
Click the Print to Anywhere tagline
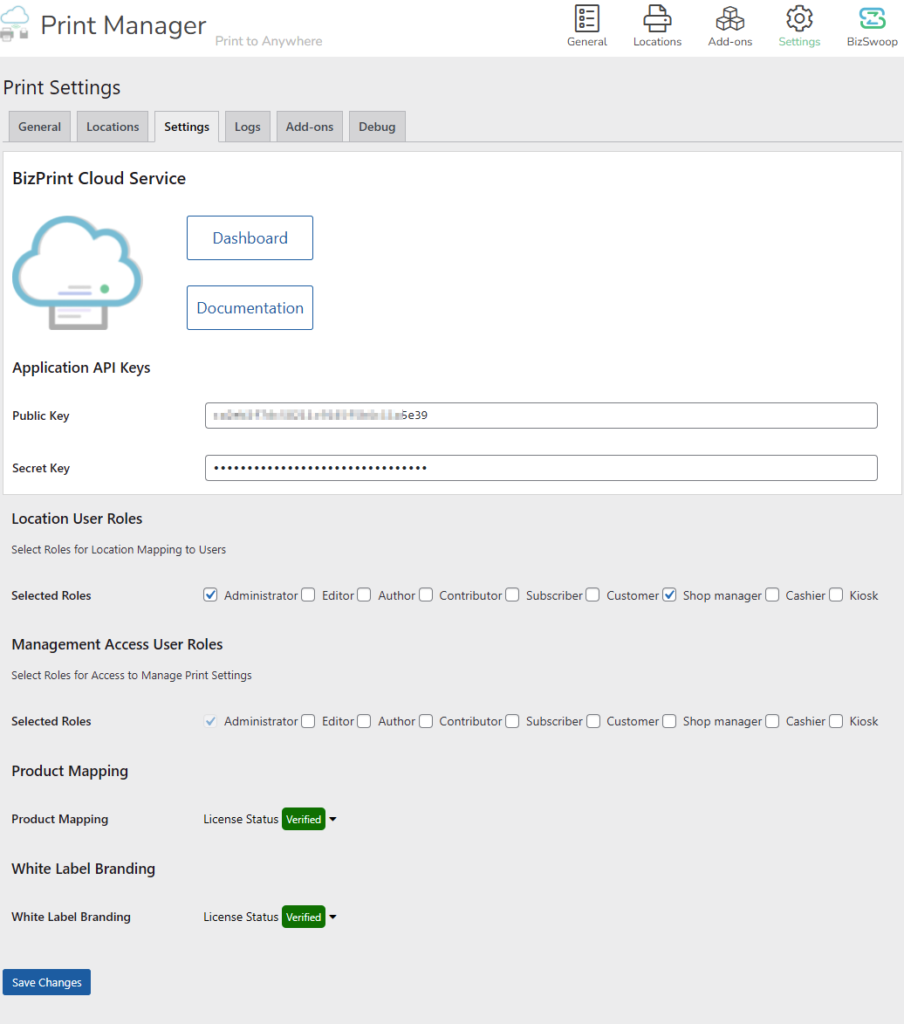pos(268,41)
